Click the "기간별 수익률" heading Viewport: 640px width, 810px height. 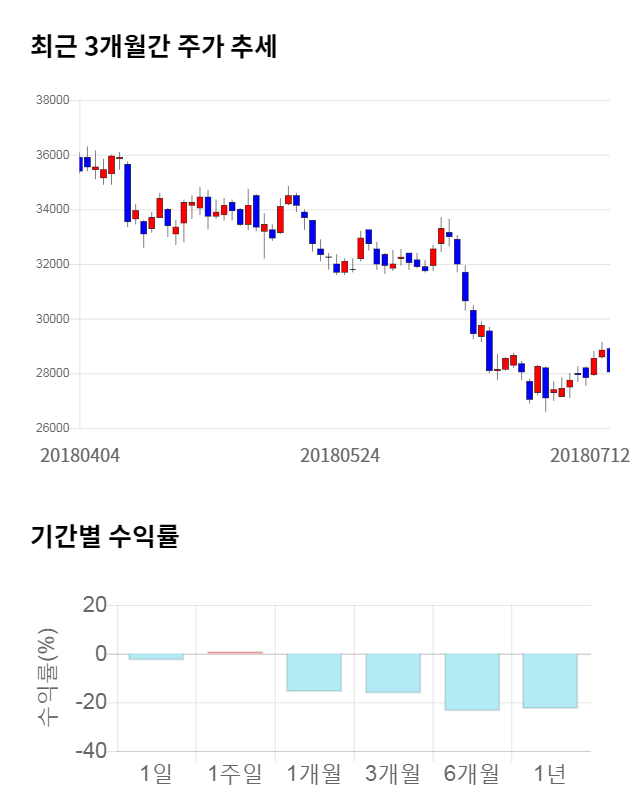click(104, 536)
